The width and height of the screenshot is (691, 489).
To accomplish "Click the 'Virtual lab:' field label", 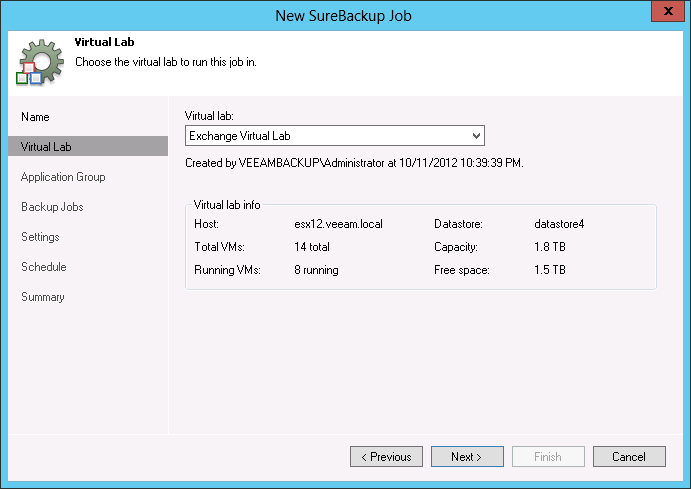I will point(209,116).
